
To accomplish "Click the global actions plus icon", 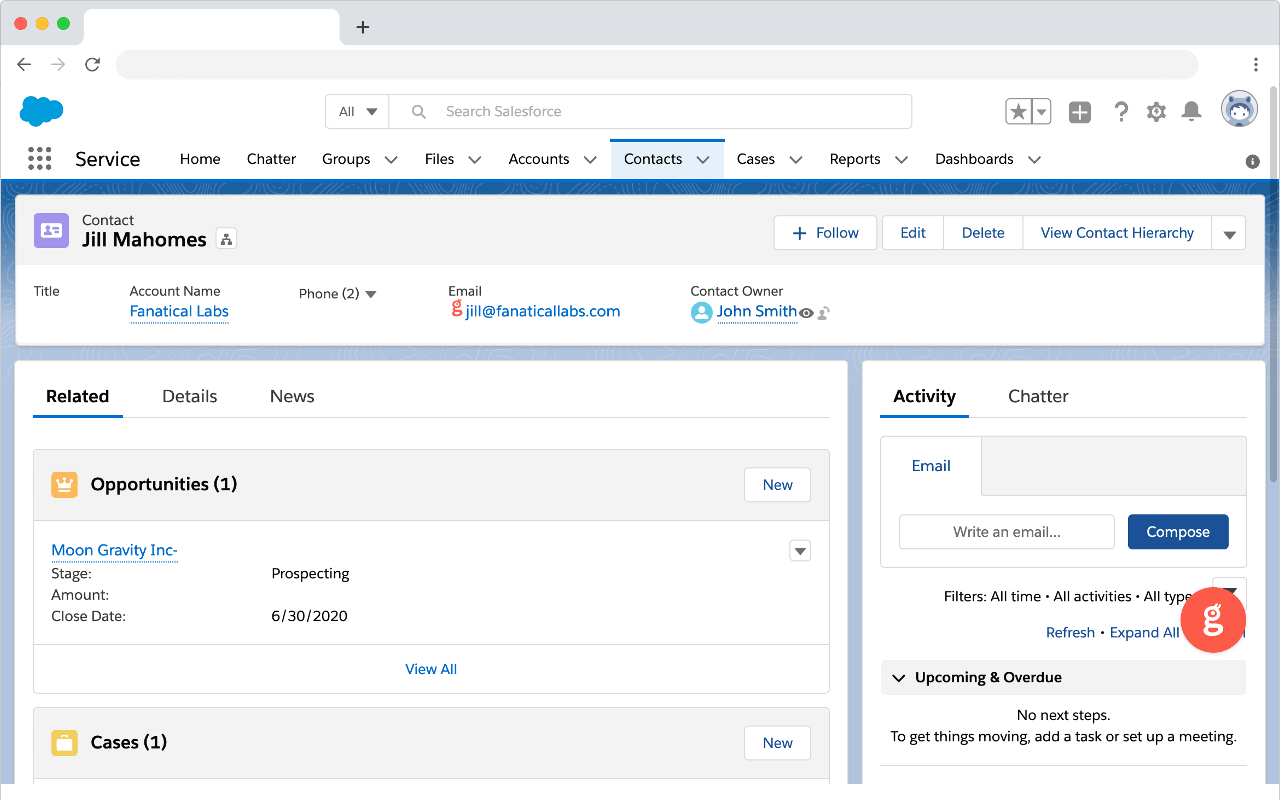I will coord(1080,112).
